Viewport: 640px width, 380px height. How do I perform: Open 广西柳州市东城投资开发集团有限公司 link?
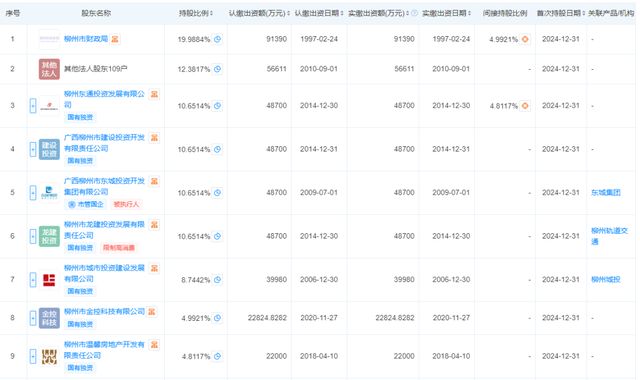coord(104,187)
